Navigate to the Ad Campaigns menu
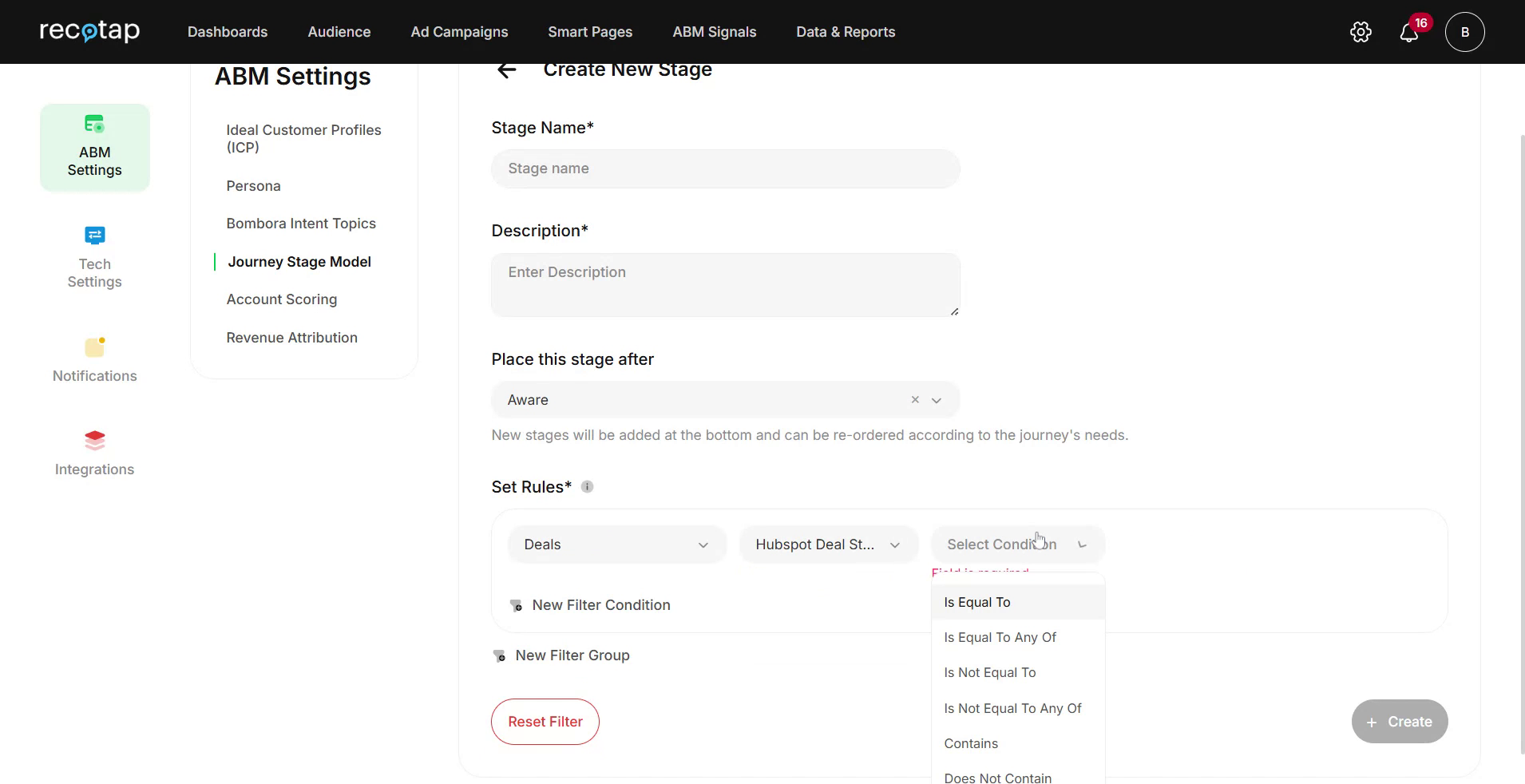Viewport: 1525px width, 784px height. [459, 32]
